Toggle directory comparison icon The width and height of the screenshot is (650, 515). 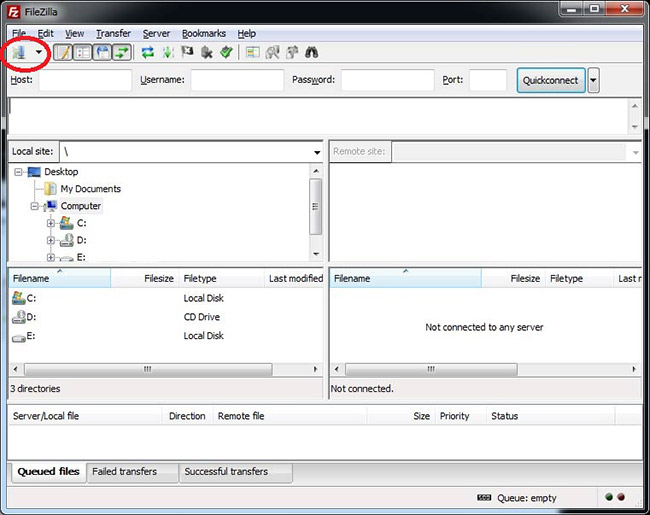(x=272, y=52)
